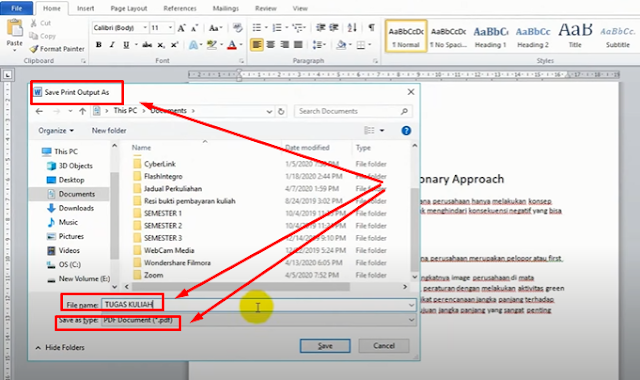640x380 pixels.
Task: Click the Copy icon in the ribbon
Action: click(x=34, y=36)
